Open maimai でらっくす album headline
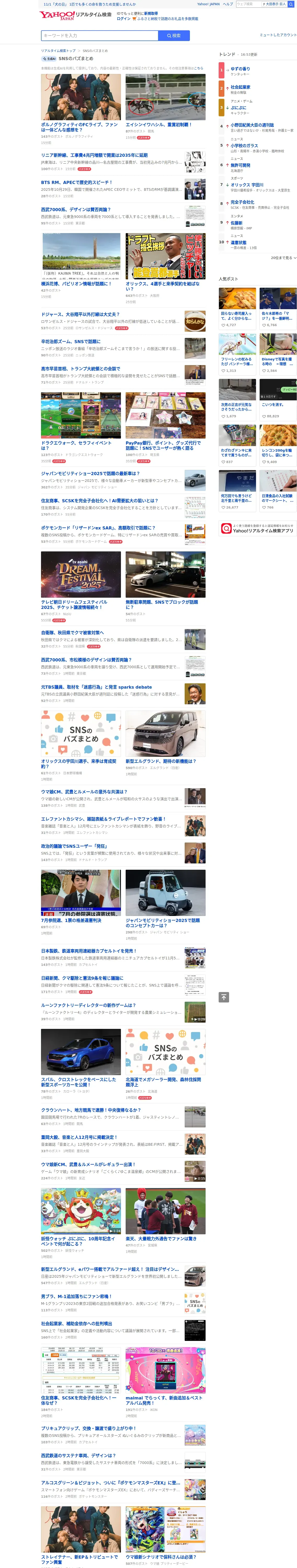297x1568 pixels. (x=164, y=1400)
